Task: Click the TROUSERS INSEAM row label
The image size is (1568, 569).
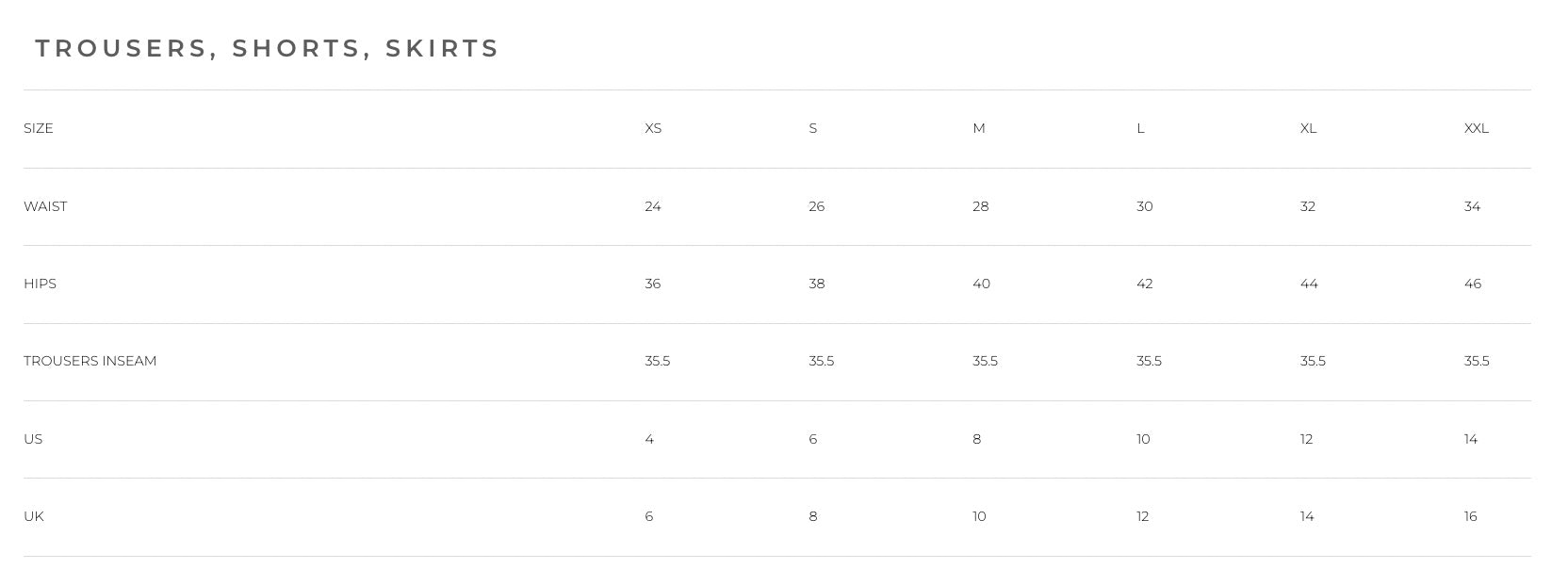Action: pos(90,361)
